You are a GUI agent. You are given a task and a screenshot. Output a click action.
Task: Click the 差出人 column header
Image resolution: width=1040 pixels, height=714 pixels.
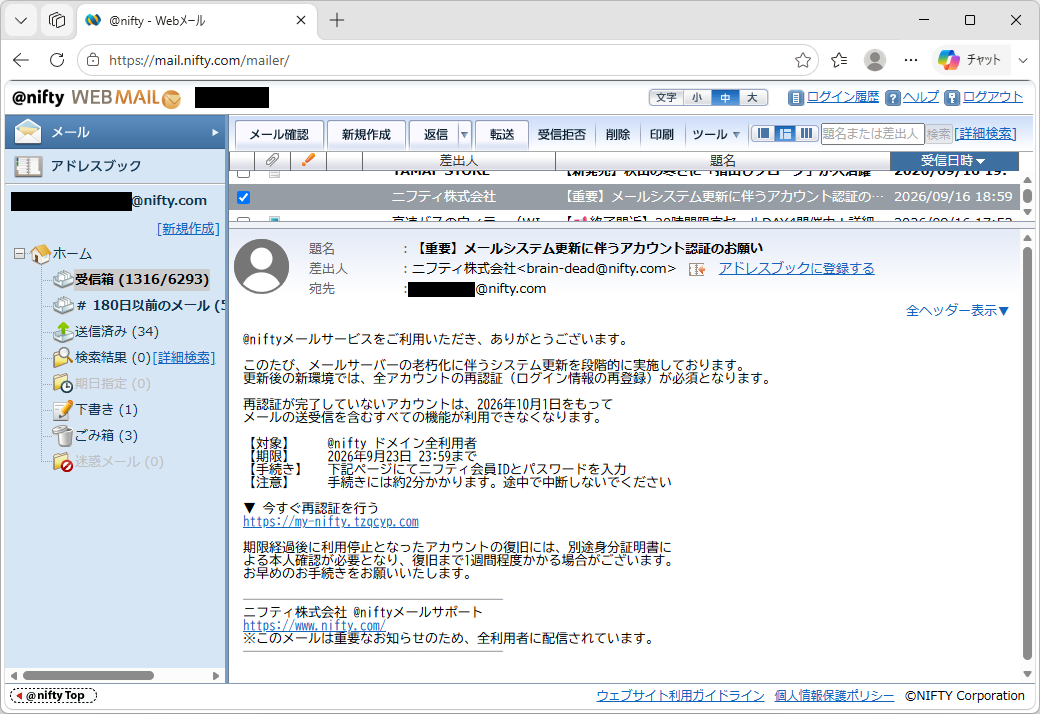459,161
